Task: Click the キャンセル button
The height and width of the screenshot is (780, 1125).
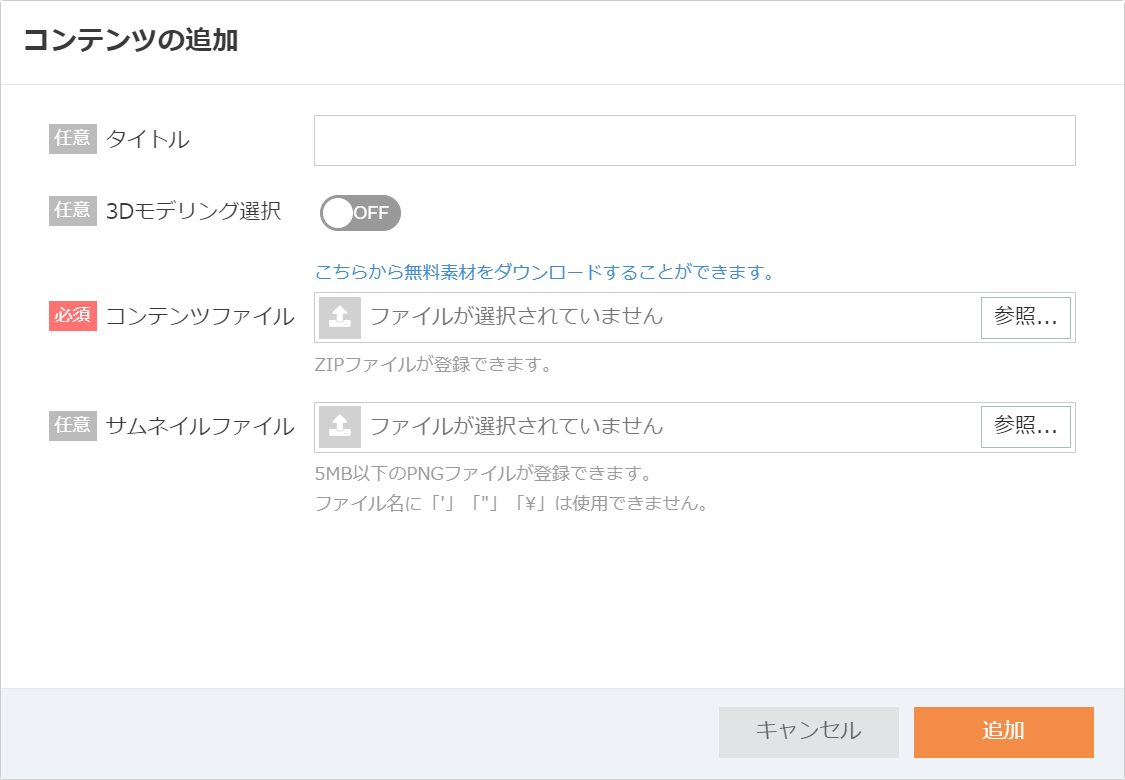Action: point(808,731)
